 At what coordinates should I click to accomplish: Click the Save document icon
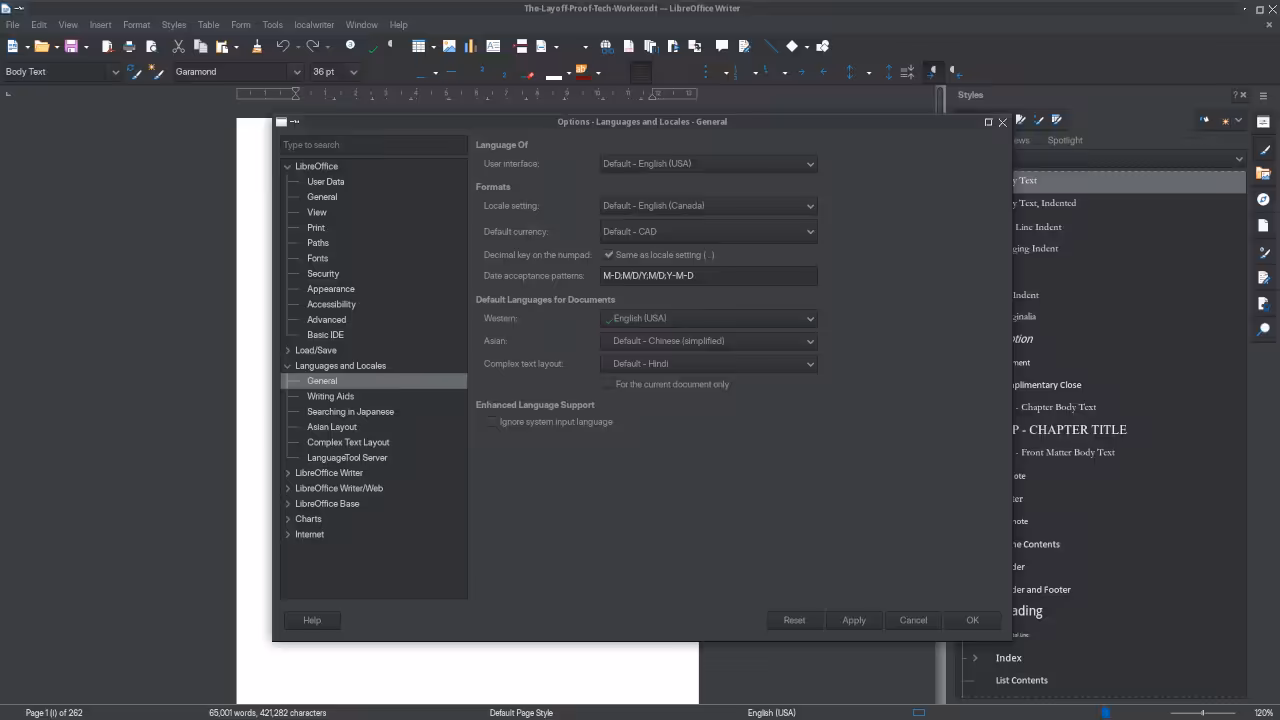(71, 46)
